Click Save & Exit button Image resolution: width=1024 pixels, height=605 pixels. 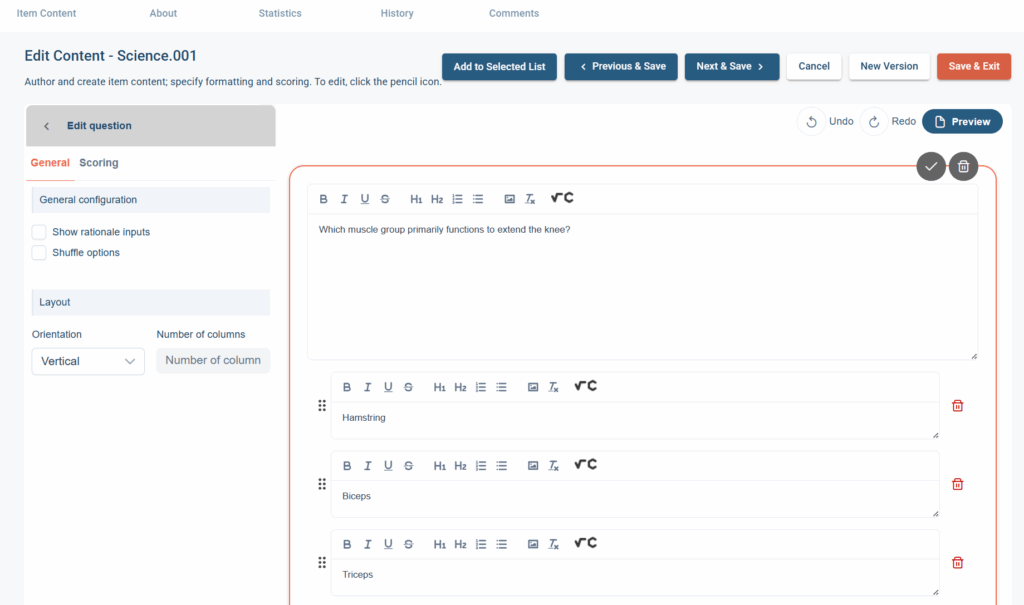pyautogui.click(x=974, y=67)
